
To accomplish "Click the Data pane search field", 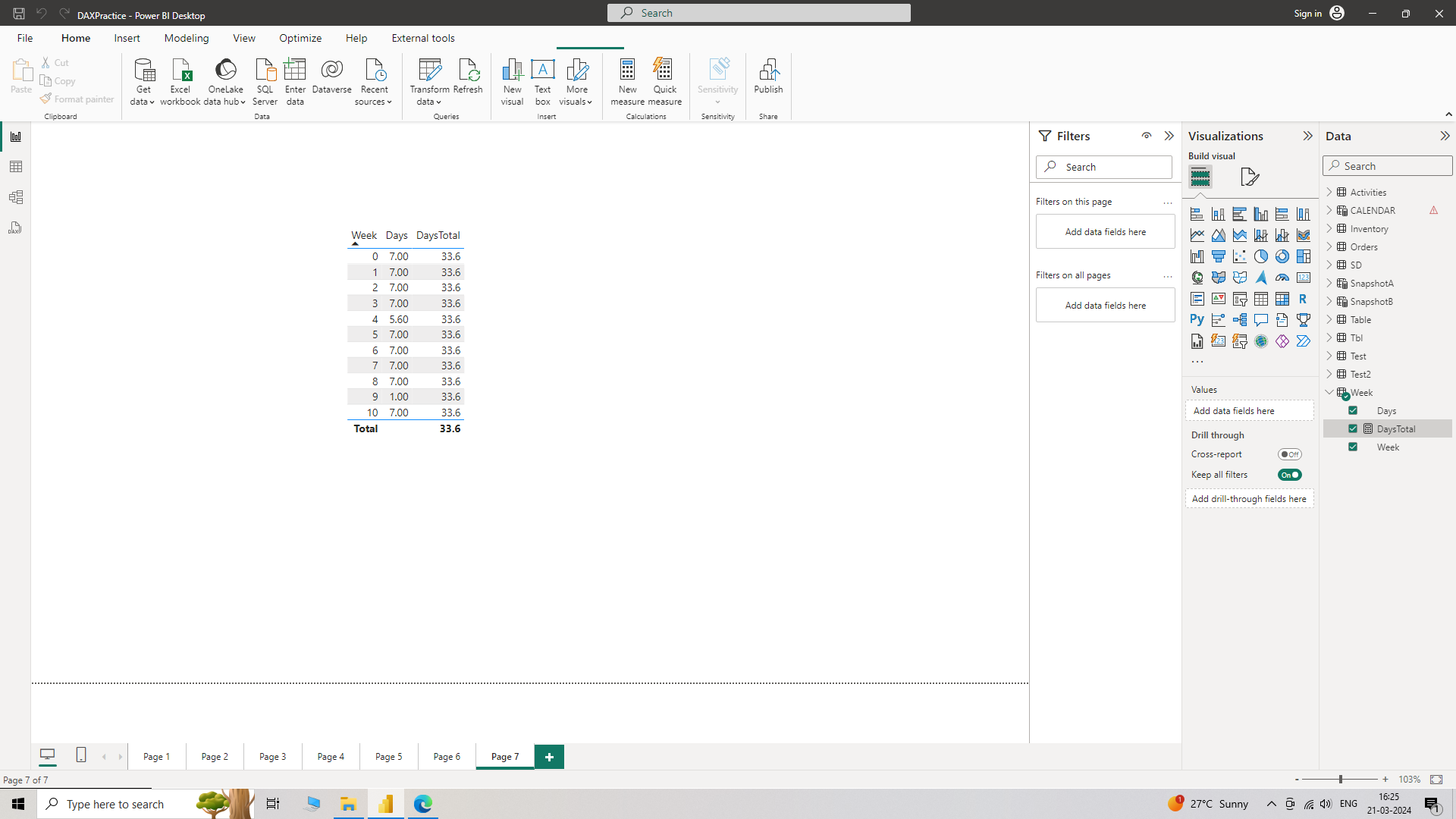I will (1388, 166).
